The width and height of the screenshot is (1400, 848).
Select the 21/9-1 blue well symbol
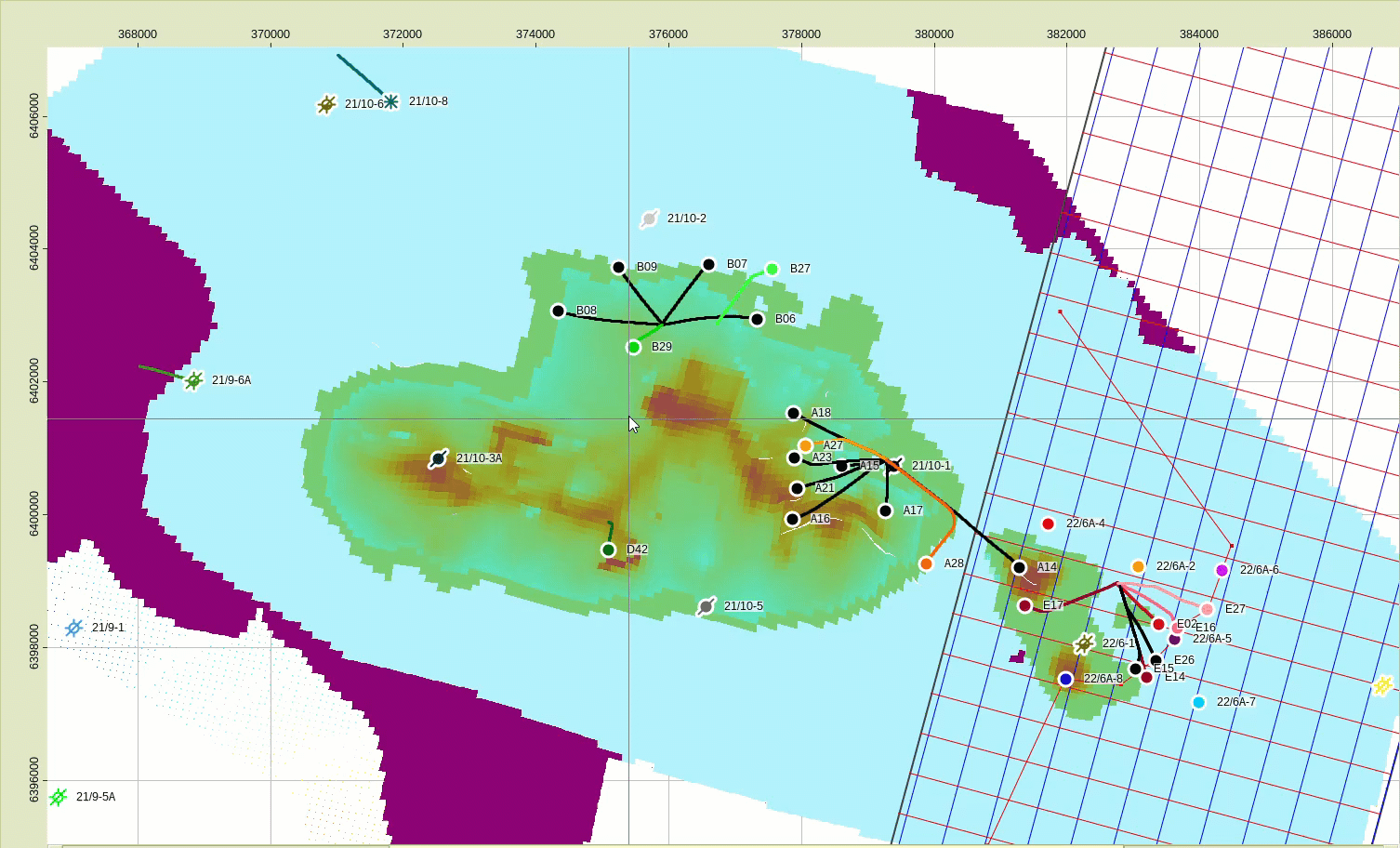click(x=73, y=629)
